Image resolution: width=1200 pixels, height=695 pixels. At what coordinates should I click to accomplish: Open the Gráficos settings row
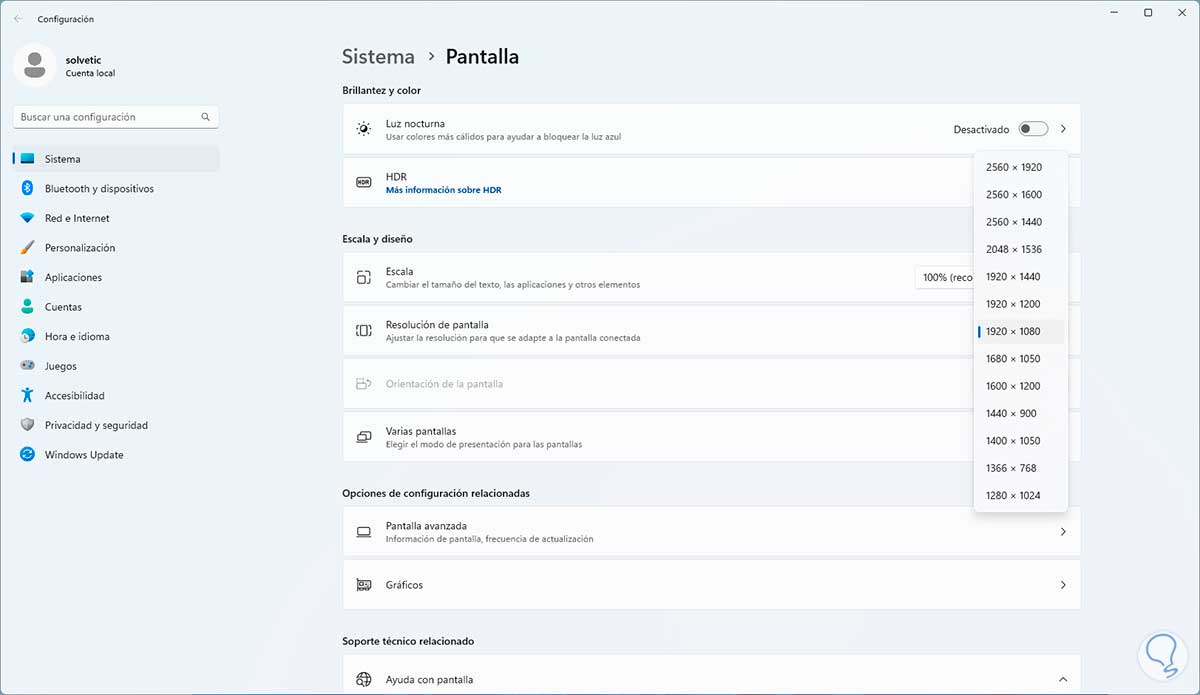point(710,585)
